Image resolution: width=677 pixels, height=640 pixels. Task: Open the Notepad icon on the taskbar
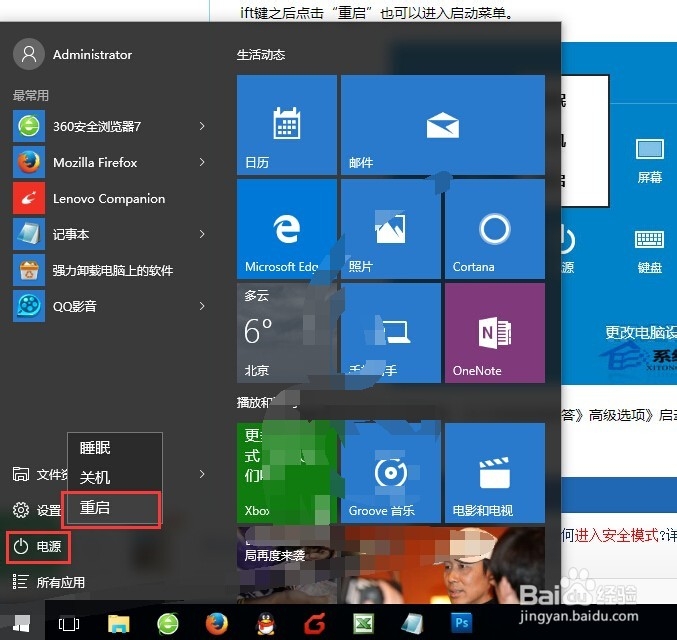(412, 624)
